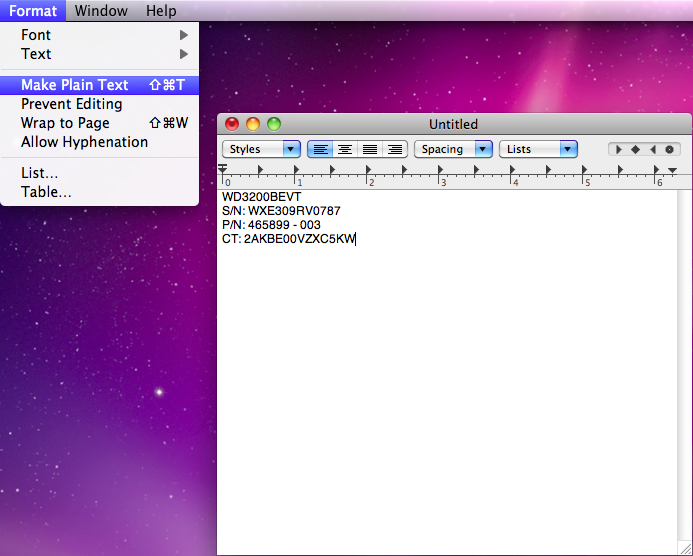Open the Table... dialog
This screenshot has height=556, width=693.
[x=99, y=192]
